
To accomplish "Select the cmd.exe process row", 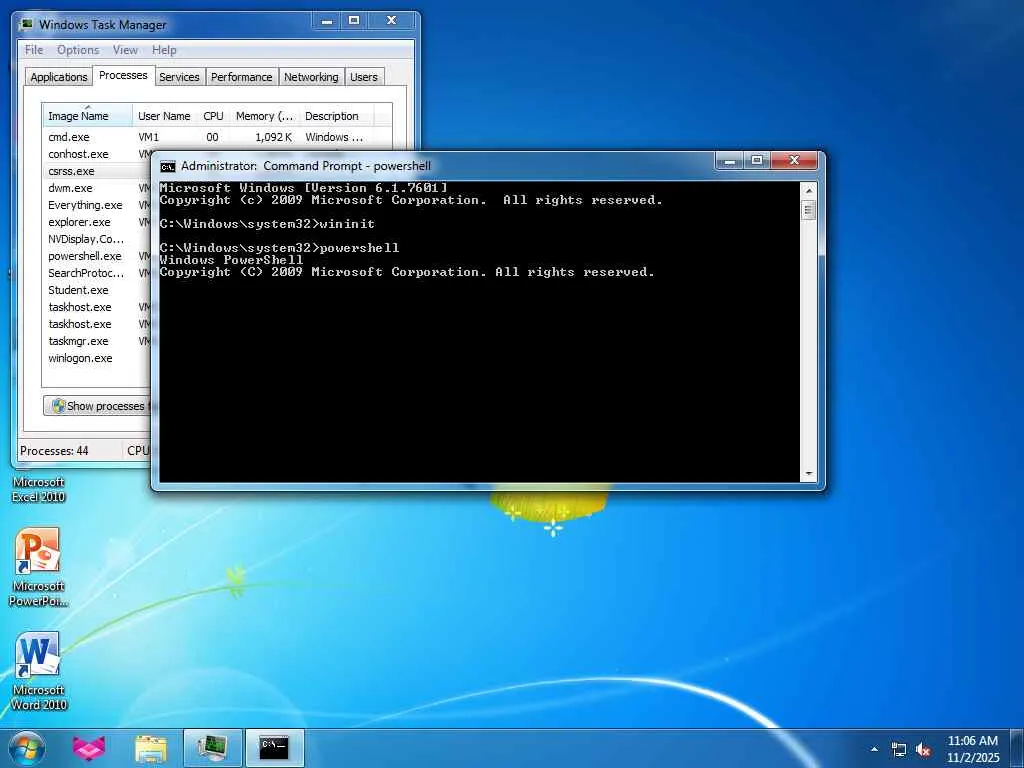I will [217, 137].
